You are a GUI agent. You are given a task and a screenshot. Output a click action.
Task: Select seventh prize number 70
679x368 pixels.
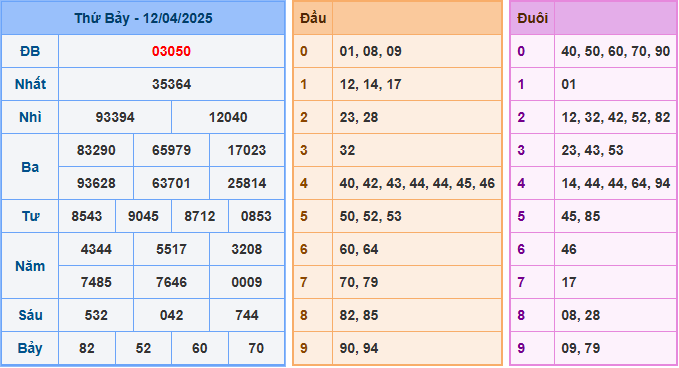256,348
